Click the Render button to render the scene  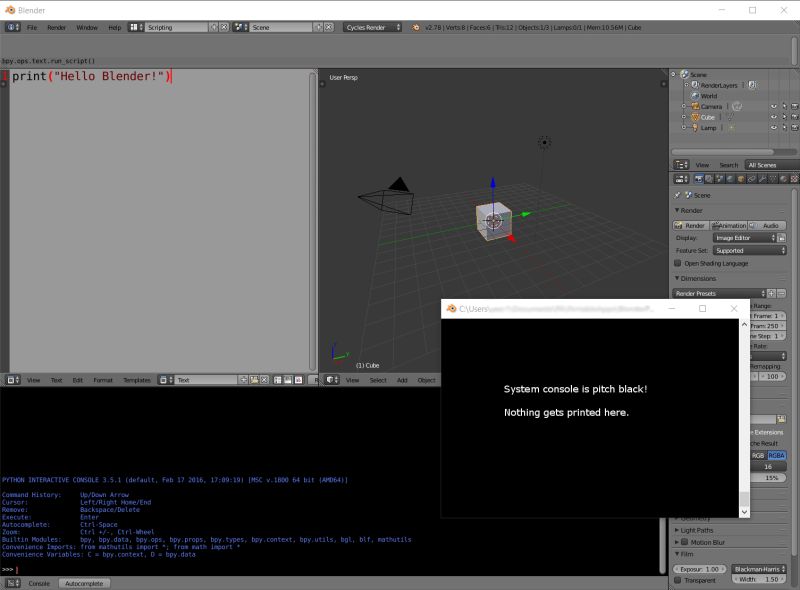pyautogui.click(x=689, y=224)
